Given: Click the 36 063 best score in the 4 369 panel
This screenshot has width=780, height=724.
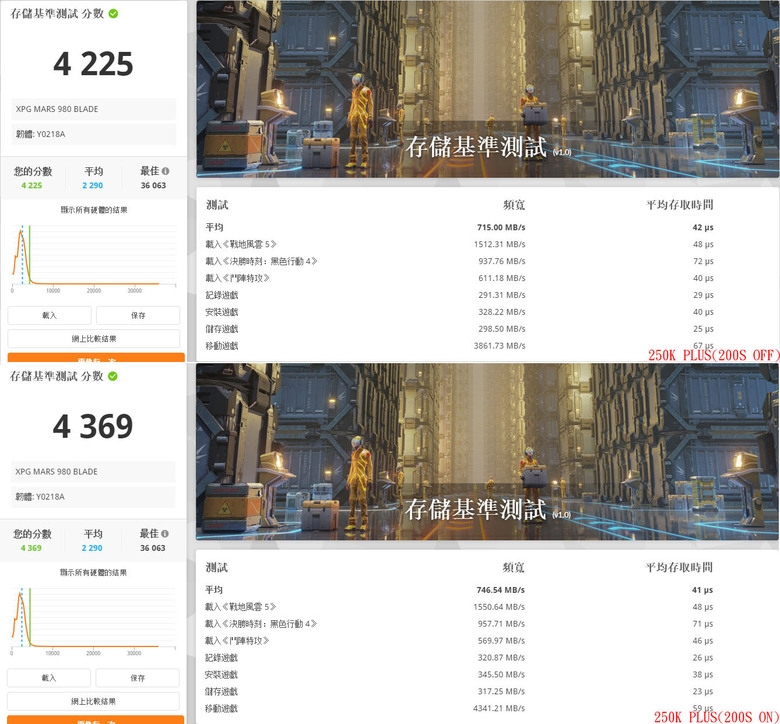Looking at the screenshot, I should coord(153,548).
